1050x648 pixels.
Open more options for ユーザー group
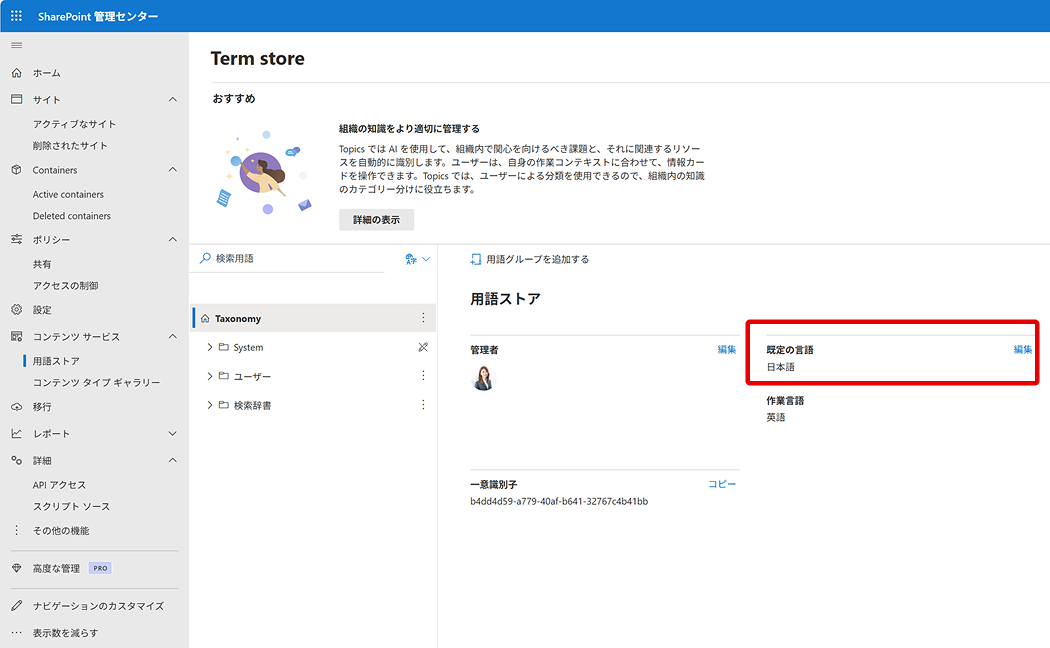[423, 376]
